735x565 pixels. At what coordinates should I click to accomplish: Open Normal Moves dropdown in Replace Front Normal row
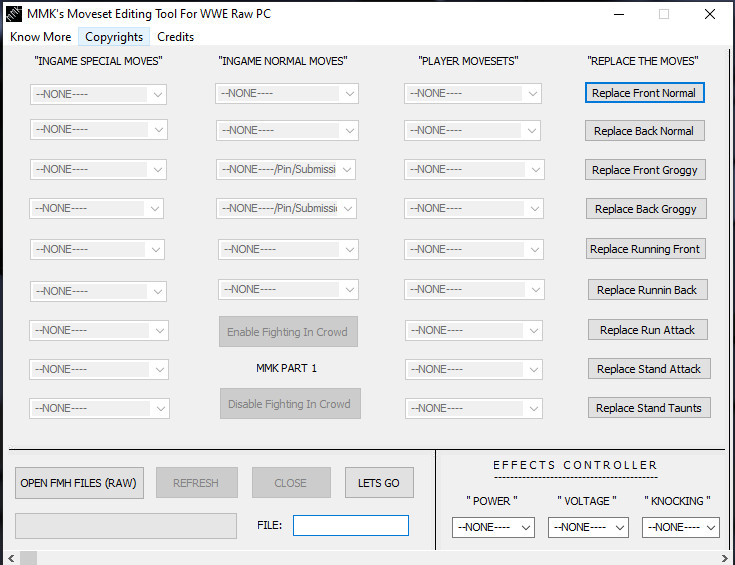pyautogui.click(x=287, y=93)
